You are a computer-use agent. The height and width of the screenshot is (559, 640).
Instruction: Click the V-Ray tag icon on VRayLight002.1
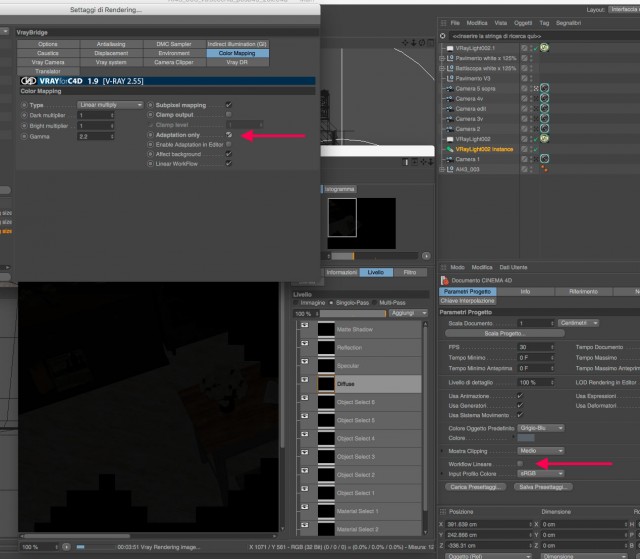coord(544,48)
